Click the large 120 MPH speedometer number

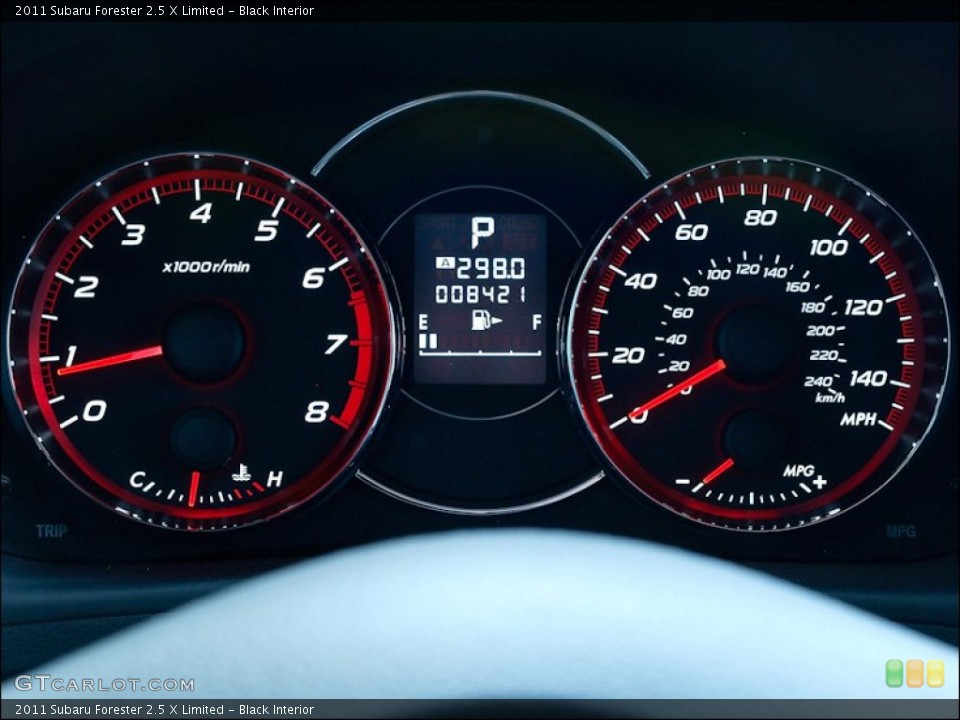(x=864, y=307)
